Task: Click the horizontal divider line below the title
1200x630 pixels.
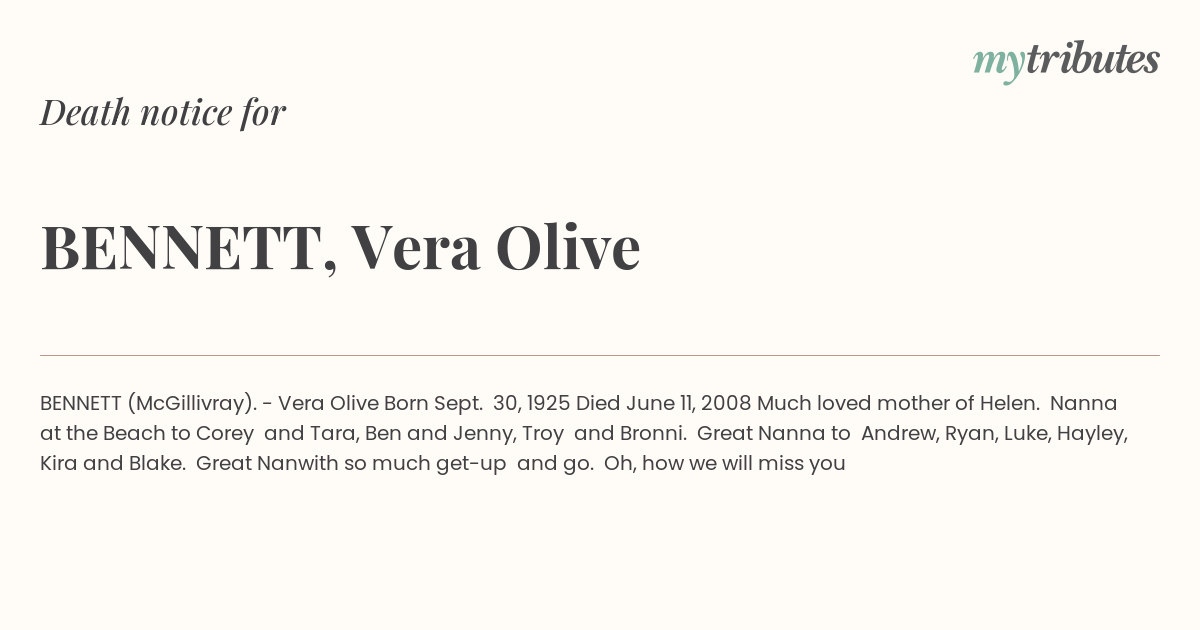Action: pyautogui.click(x=600, y=355)
